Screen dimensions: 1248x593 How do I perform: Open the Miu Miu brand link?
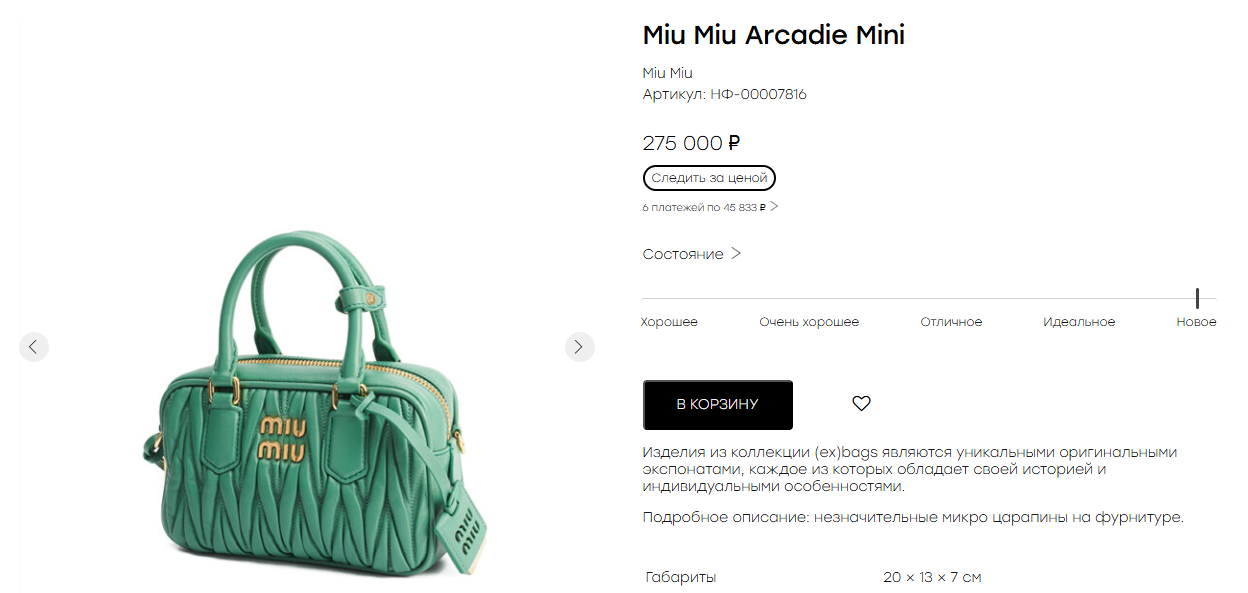click(667, 73)
